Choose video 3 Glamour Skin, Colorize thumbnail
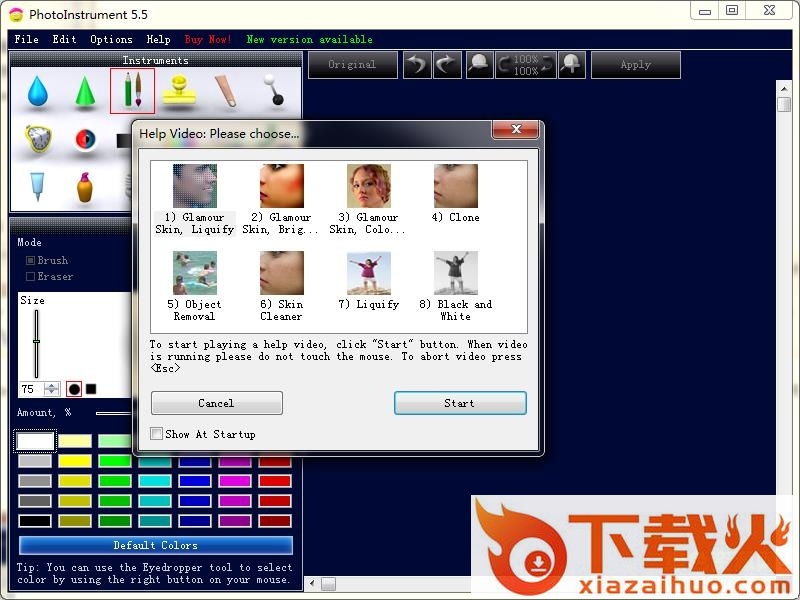Image resolution: width=800 pixels, height=600 pixels. point(368,186)
